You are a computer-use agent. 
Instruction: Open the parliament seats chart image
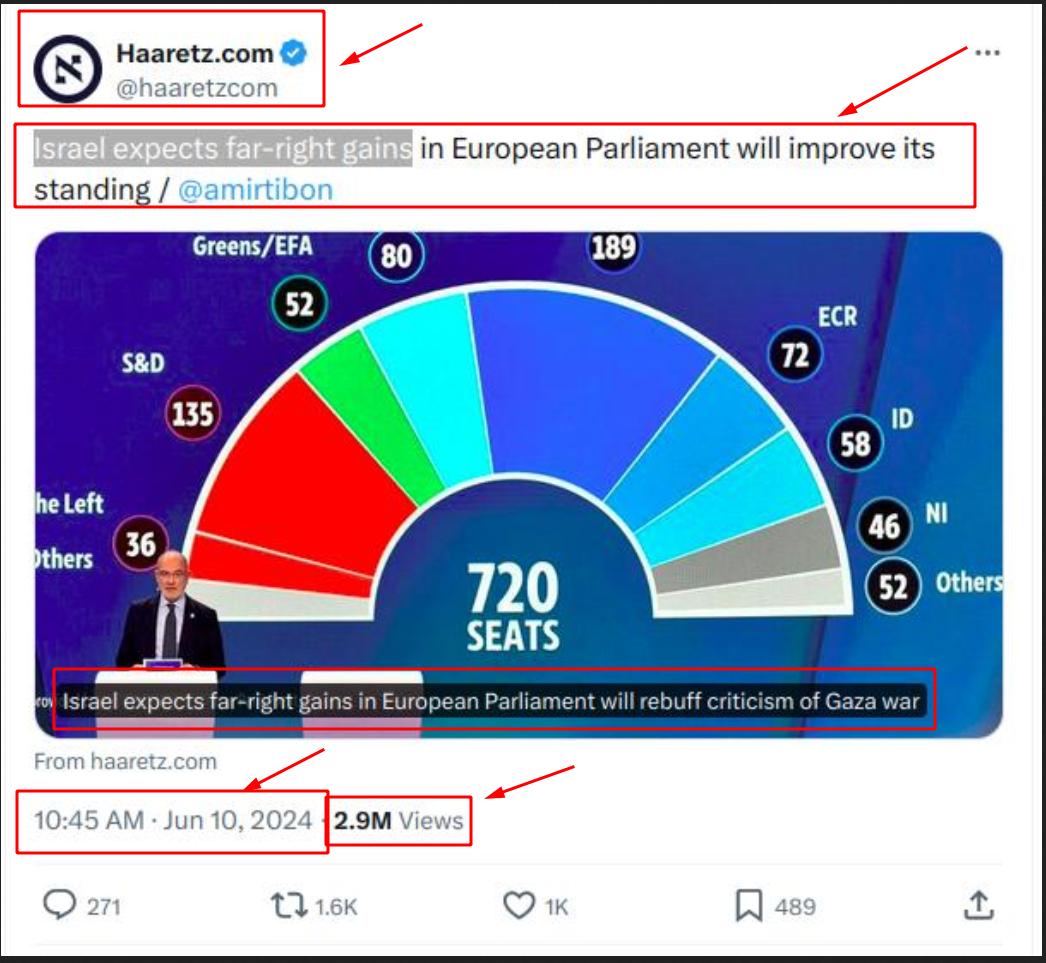tap(520, 450)
